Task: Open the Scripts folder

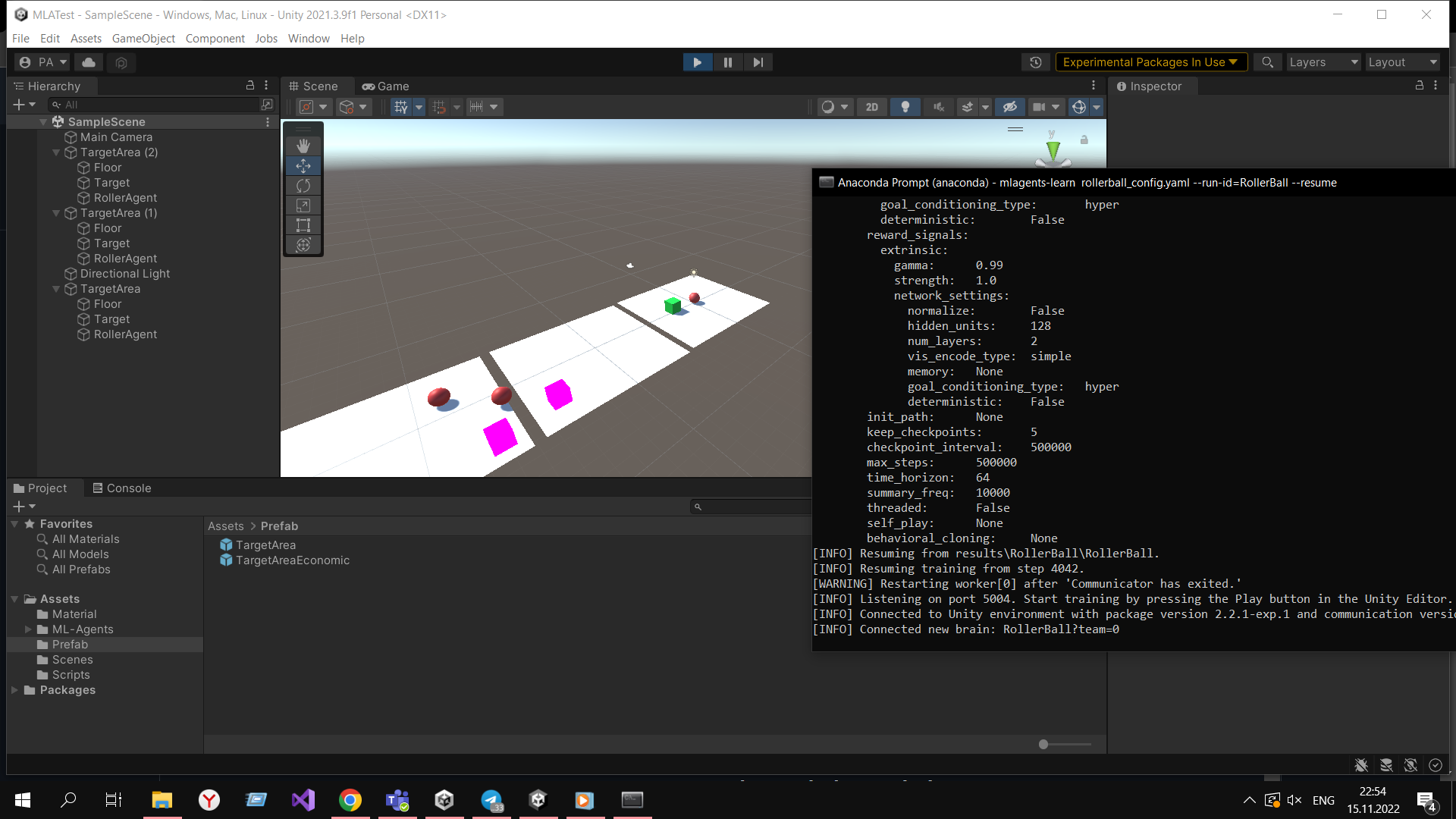Action: point(71,675)
